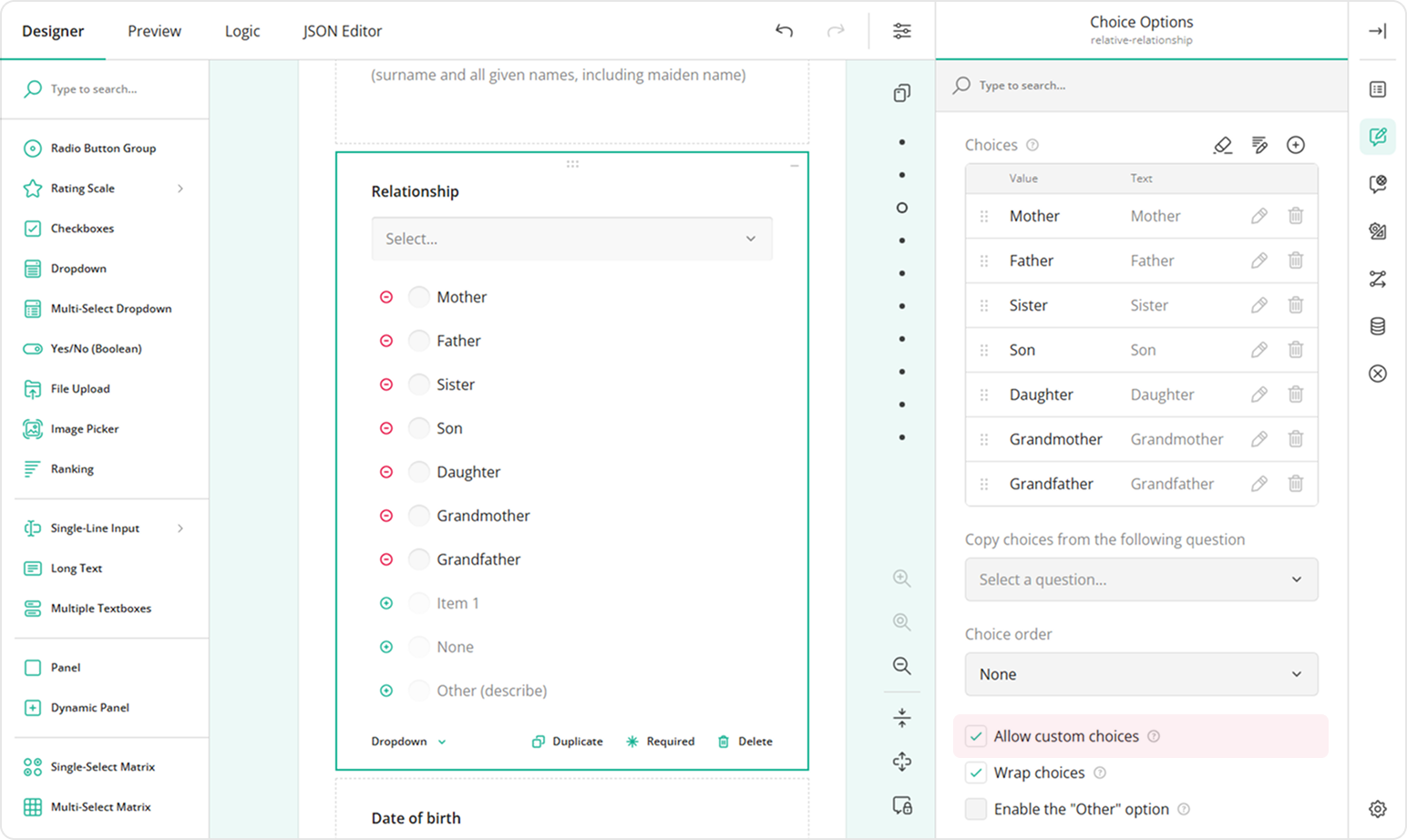This screenshot has height=840, width=1407.
Task: Undo the last change
Action: point(784,30)
